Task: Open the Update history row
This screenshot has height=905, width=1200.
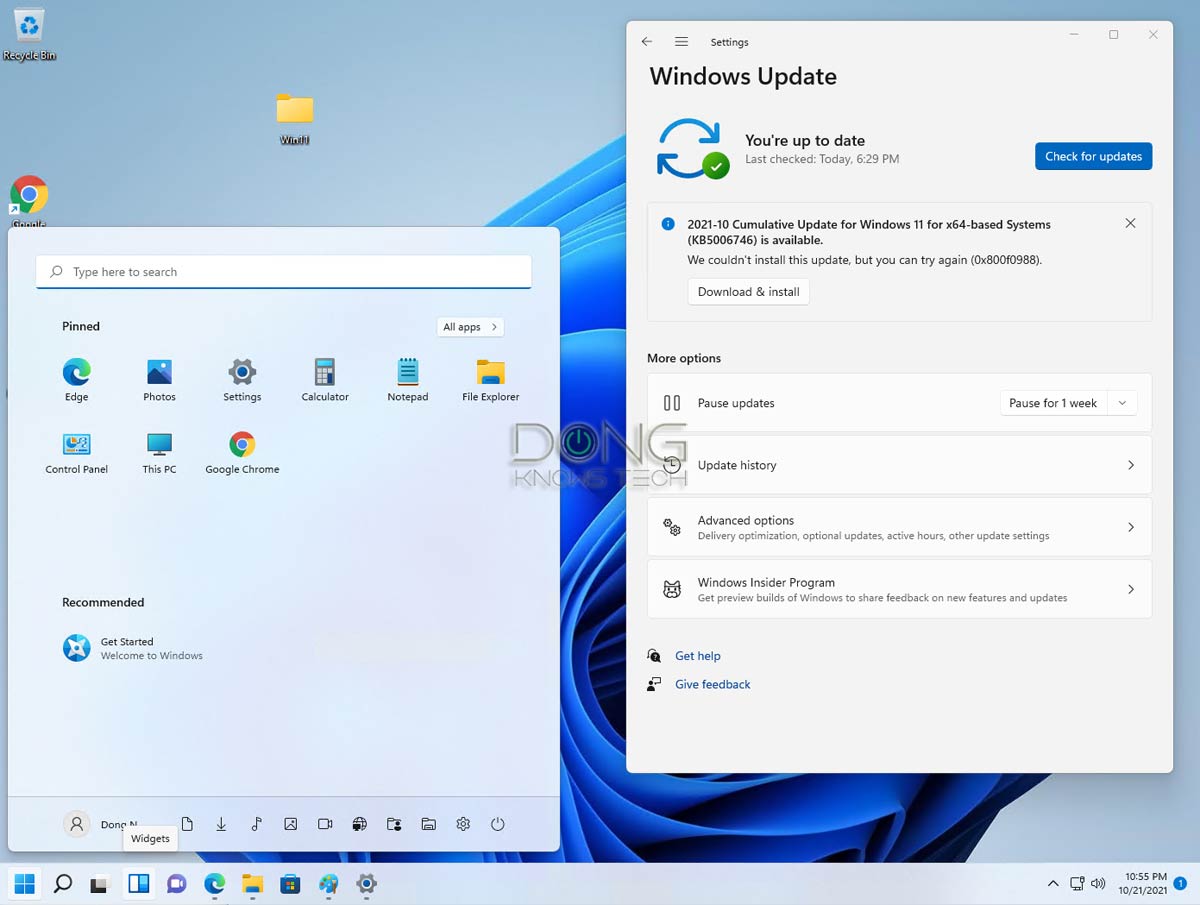Action: pyautogui.click(x=900, y=465)
